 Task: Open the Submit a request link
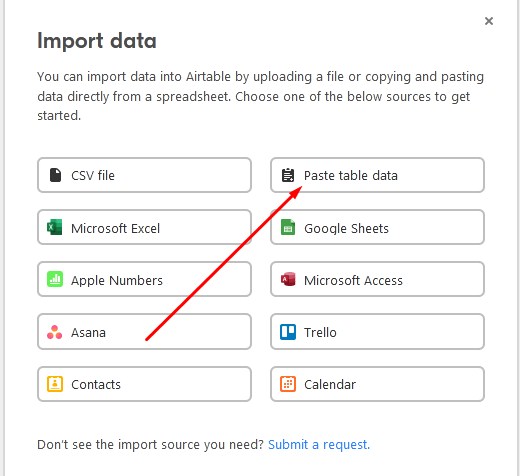[x=319, y=445]
